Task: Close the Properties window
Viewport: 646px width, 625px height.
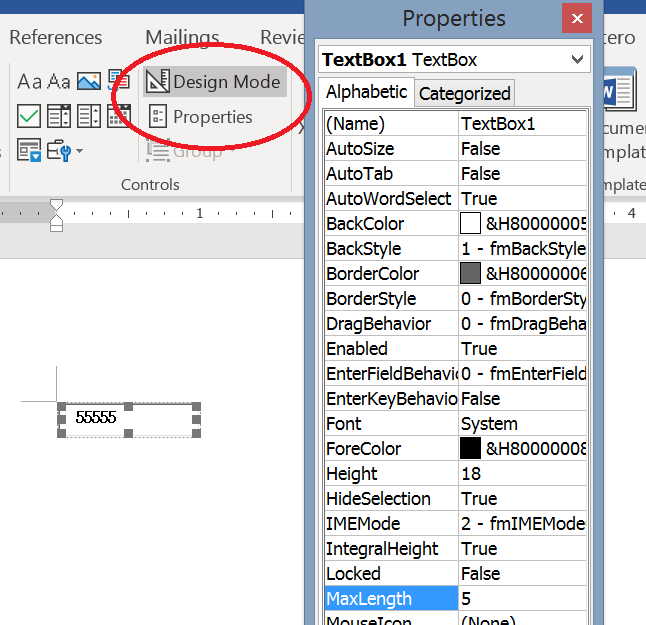Action: pos(576,18)
